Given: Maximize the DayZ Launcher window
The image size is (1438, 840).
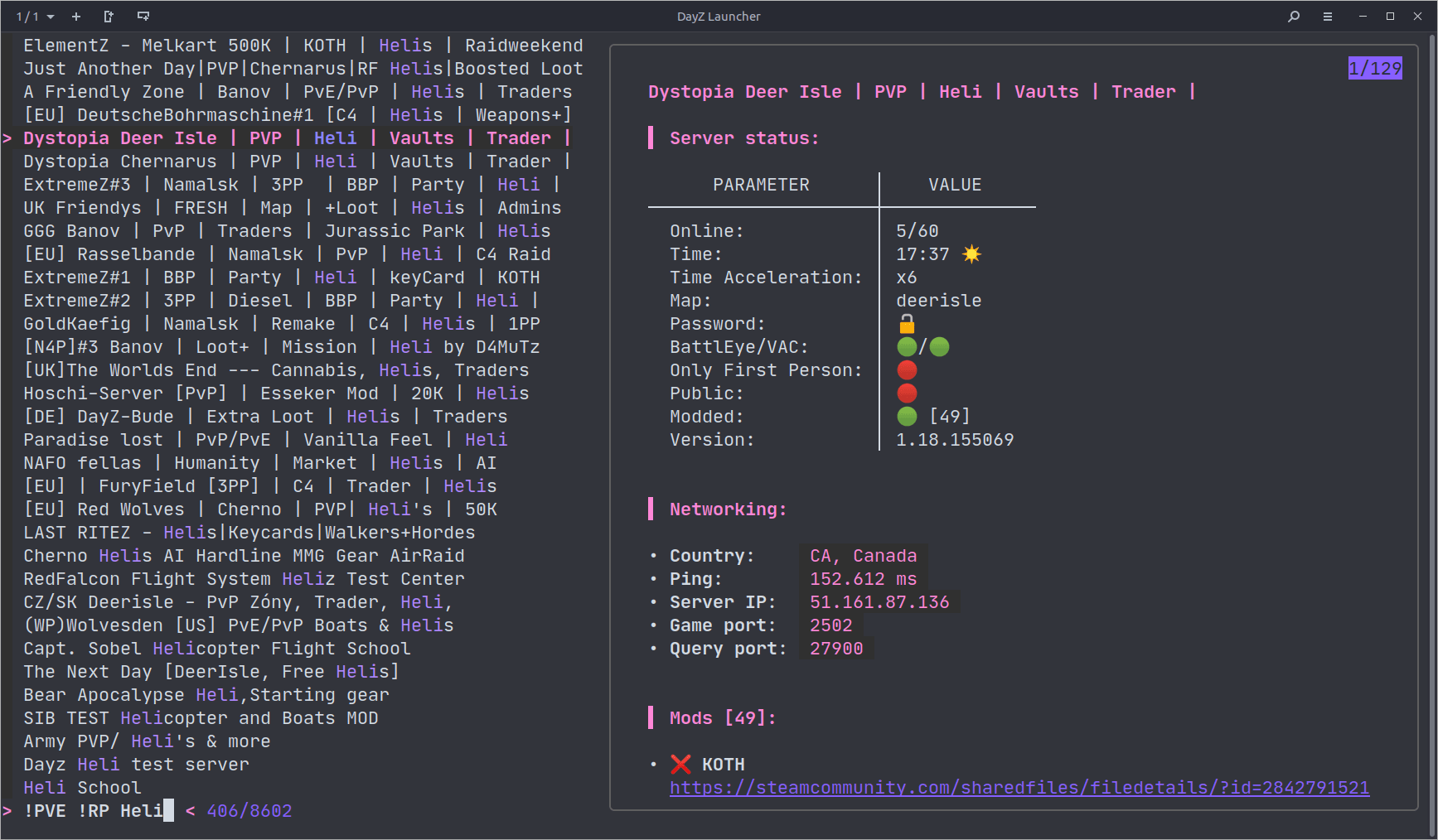Looking at the screenshot, I should [1390, 17].
